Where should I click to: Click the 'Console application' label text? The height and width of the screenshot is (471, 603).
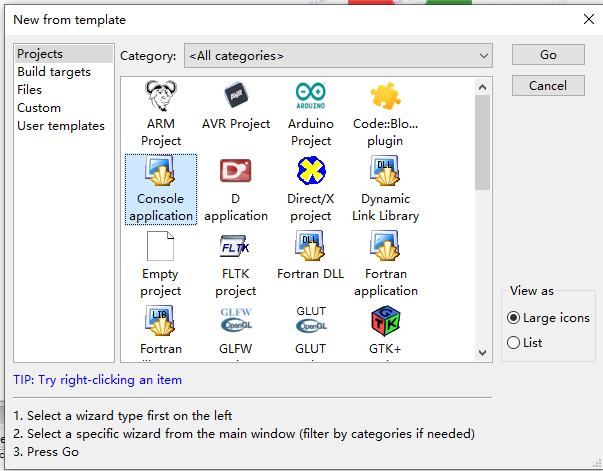pos(161,207)
